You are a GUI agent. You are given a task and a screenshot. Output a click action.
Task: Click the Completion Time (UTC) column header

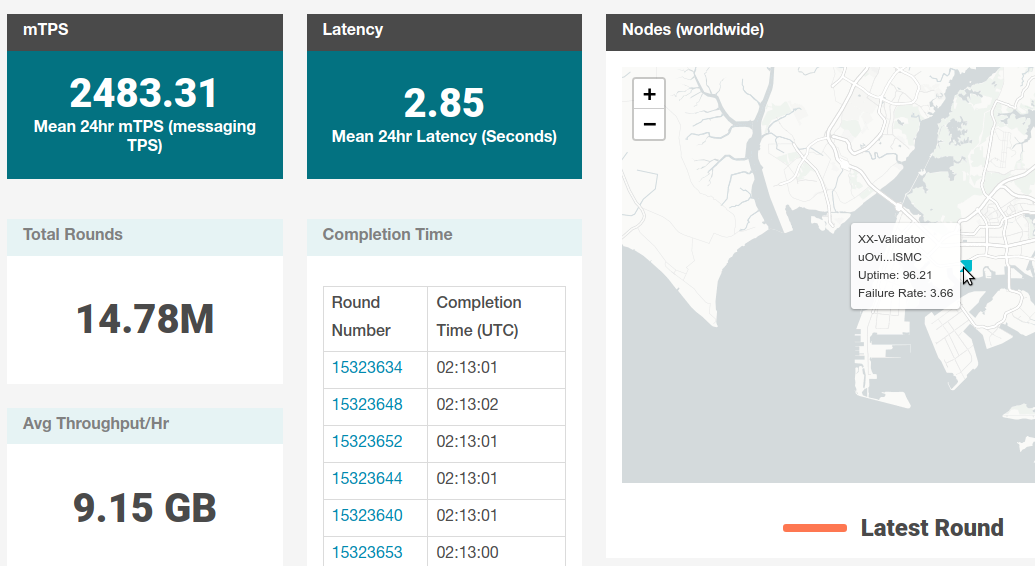point(479,317)
